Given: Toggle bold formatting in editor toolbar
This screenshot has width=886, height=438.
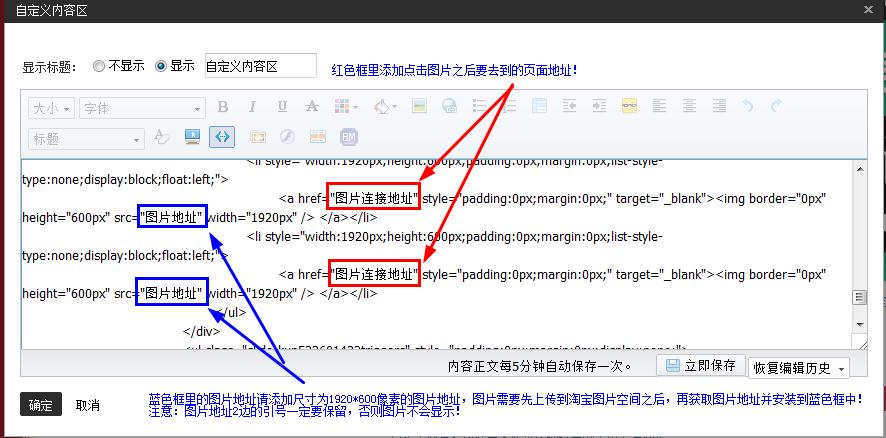Looking at the screenshot, I should (x=223, y=107).
